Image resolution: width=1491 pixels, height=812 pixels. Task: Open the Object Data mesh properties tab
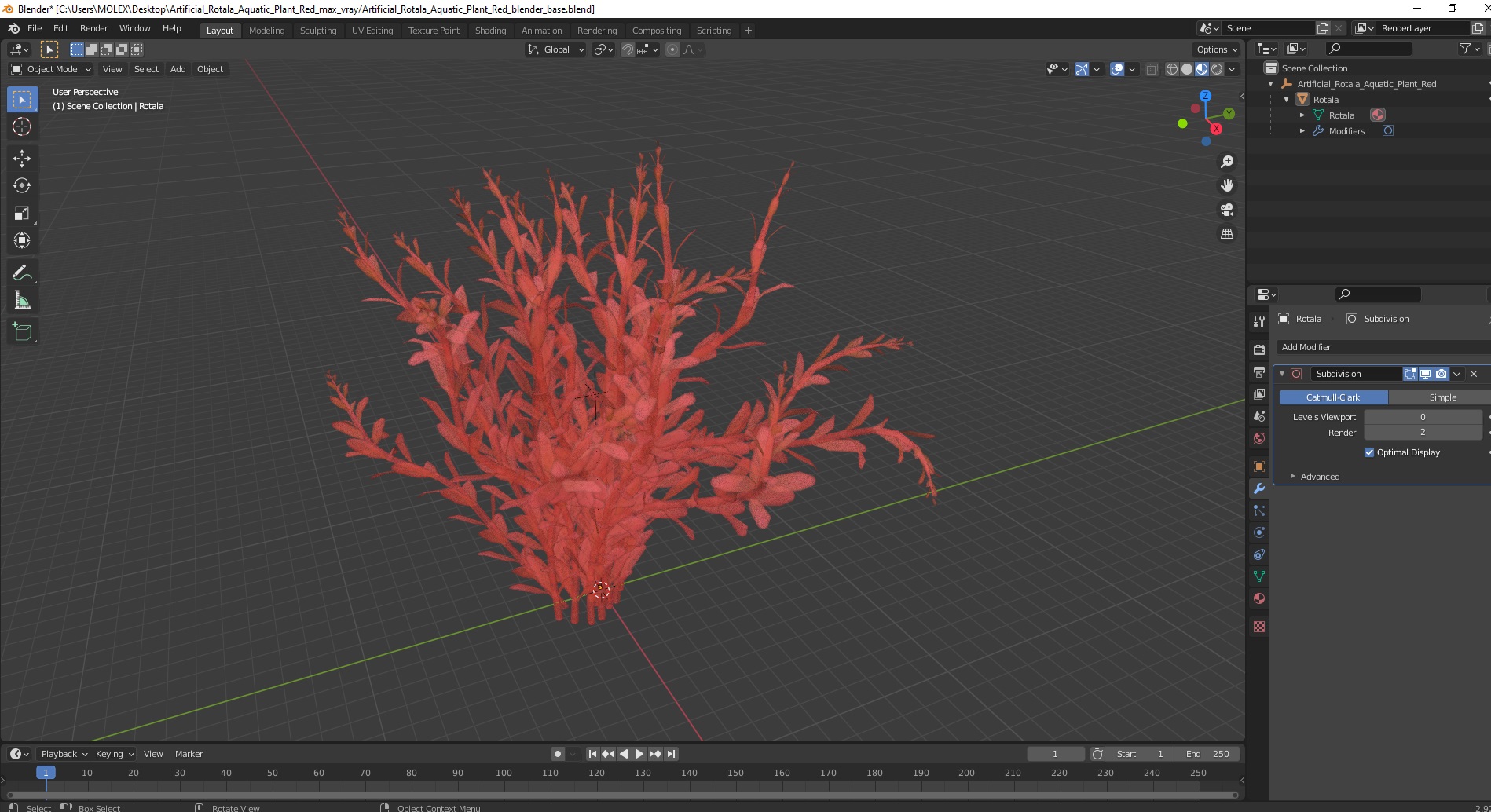coord(1259,576)
